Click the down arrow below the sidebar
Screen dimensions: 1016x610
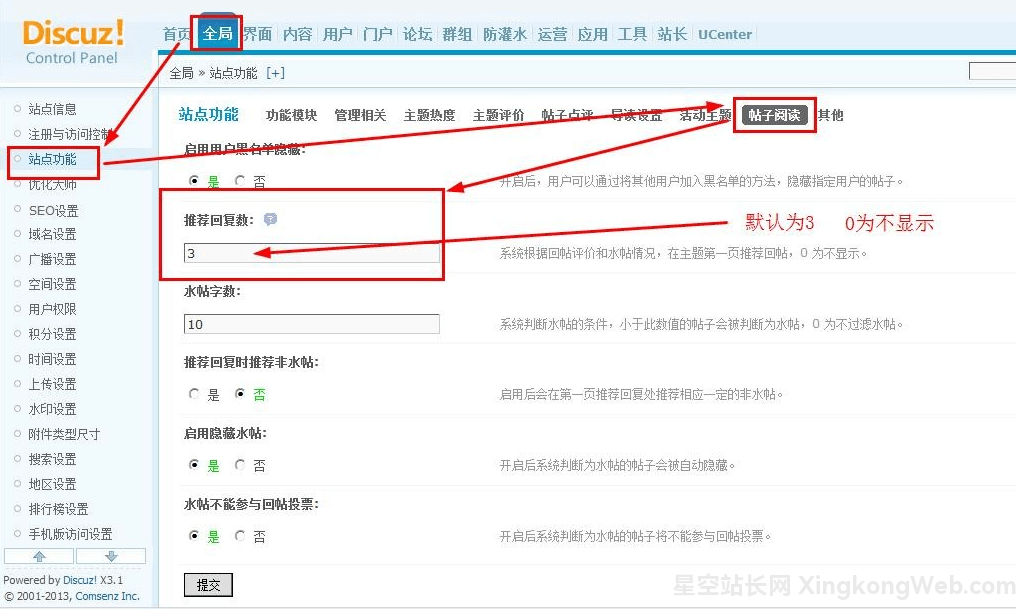pyautogui.click(x=112, y=557)
